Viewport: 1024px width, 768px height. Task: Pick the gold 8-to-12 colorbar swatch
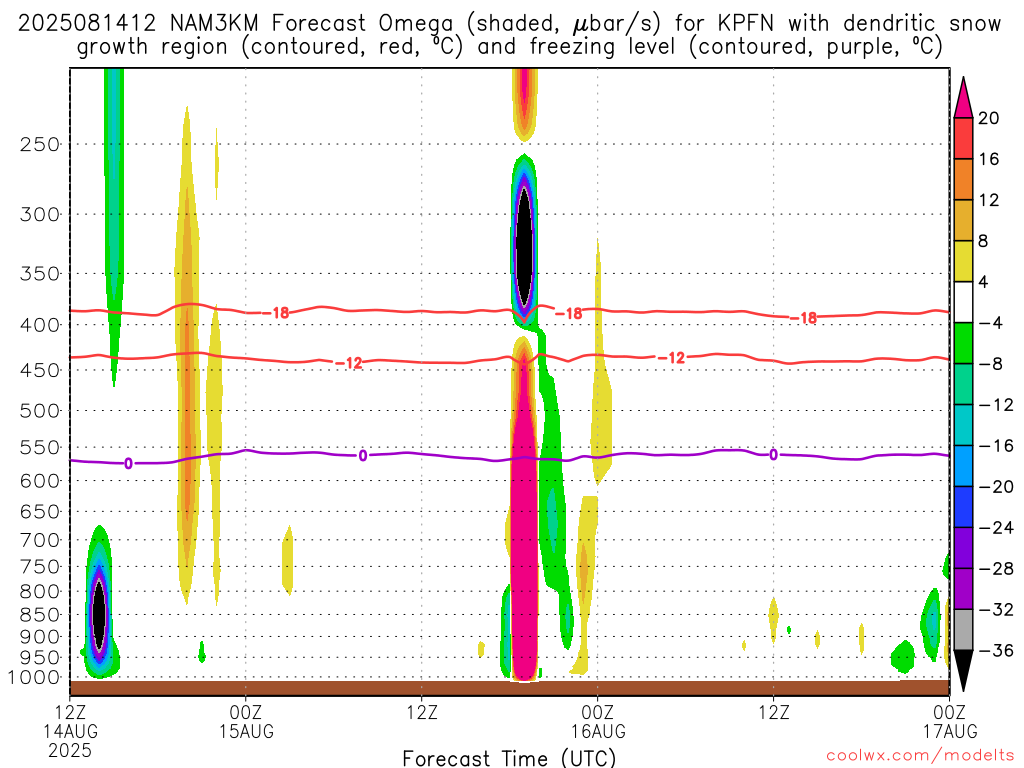(963, 221)
